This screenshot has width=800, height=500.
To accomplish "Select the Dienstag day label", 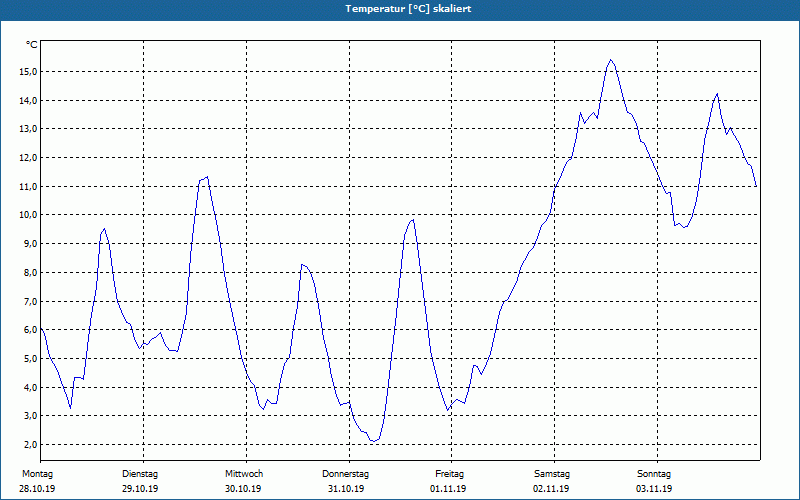I will [x=140, y=474].
